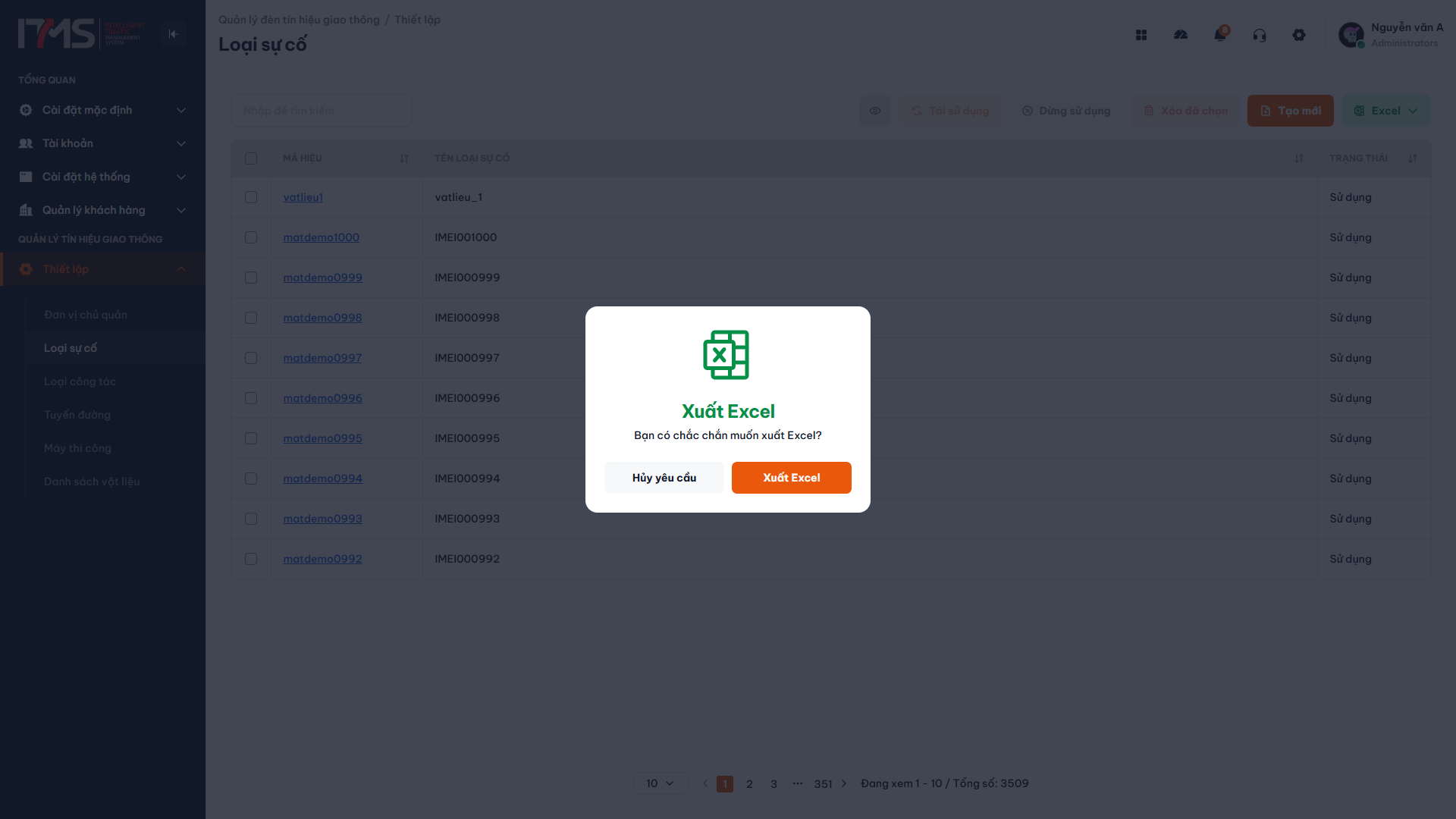Open Đơn vị chủ quản submenu item
Screen dimensions: 1456x819
pyautogui.click(x=86, y=315)
